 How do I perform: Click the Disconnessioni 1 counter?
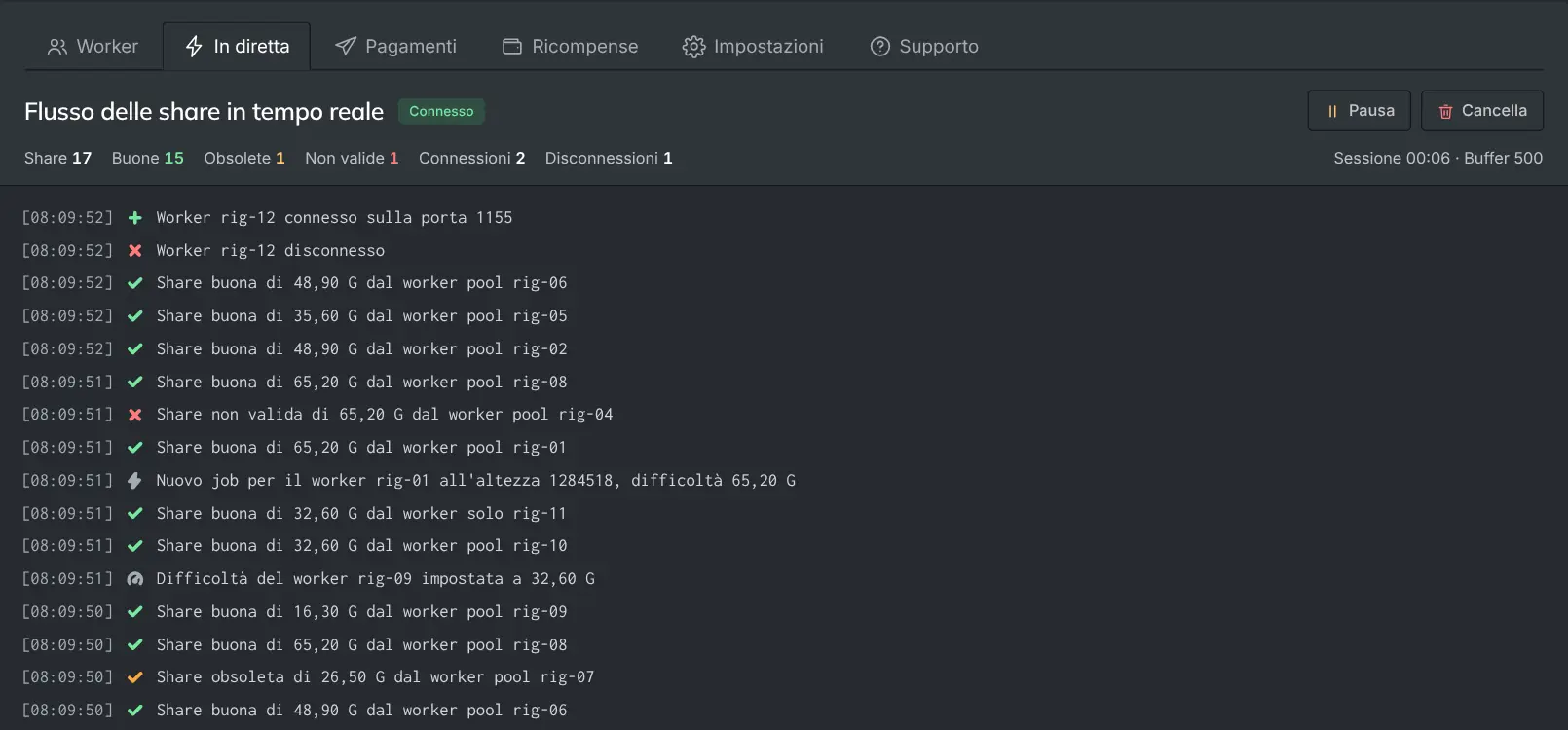[609, 158]
